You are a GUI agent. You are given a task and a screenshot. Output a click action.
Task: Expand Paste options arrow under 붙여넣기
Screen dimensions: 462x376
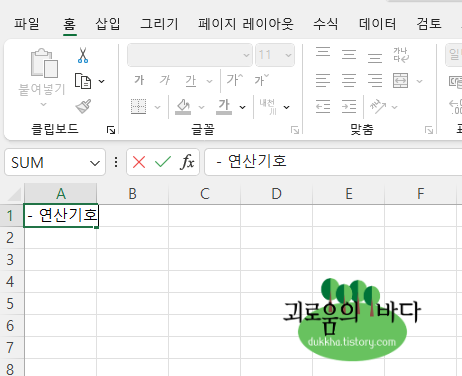click(43, 104)
